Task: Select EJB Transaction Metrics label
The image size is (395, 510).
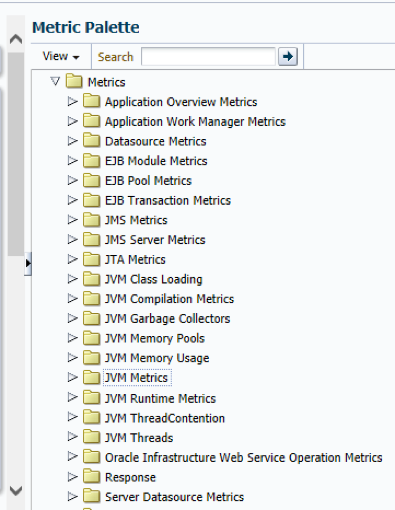Action: click(168, 200)
